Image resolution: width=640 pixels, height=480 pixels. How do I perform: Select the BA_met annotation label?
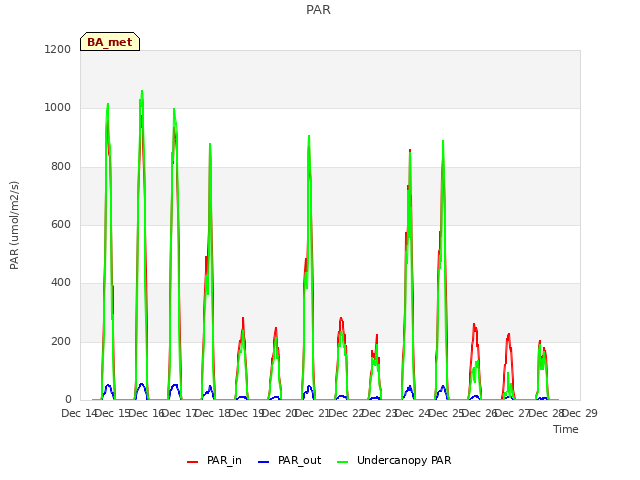110,42
